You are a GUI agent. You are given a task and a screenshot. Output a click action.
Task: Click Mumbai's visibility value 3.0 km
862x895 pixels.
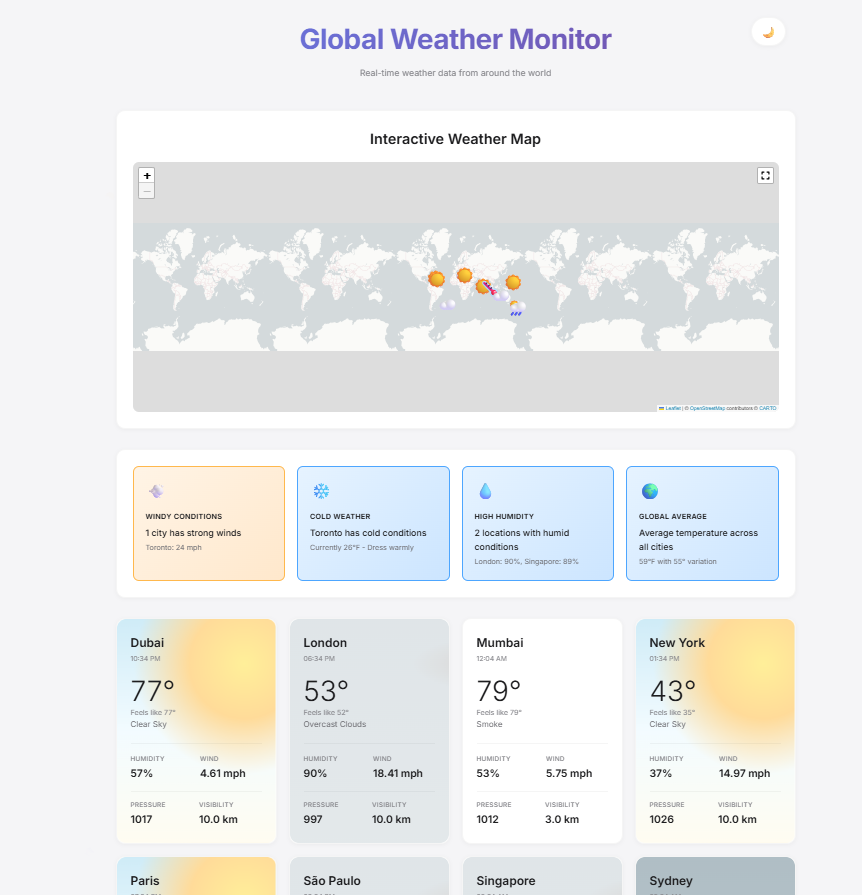pyautogui.click(x=562, y=819)
